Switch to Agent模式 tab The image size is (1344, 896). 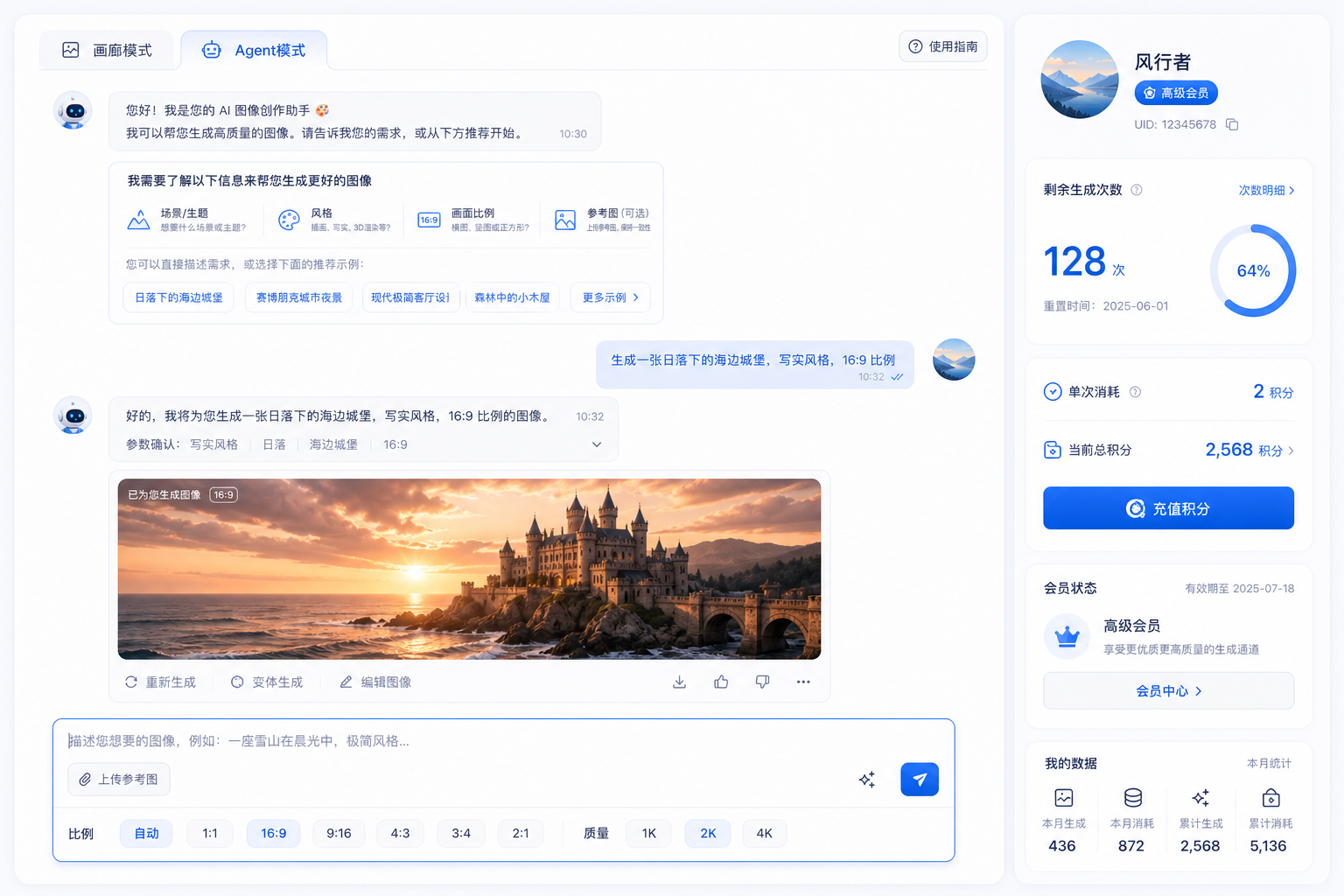coord(254,51)
